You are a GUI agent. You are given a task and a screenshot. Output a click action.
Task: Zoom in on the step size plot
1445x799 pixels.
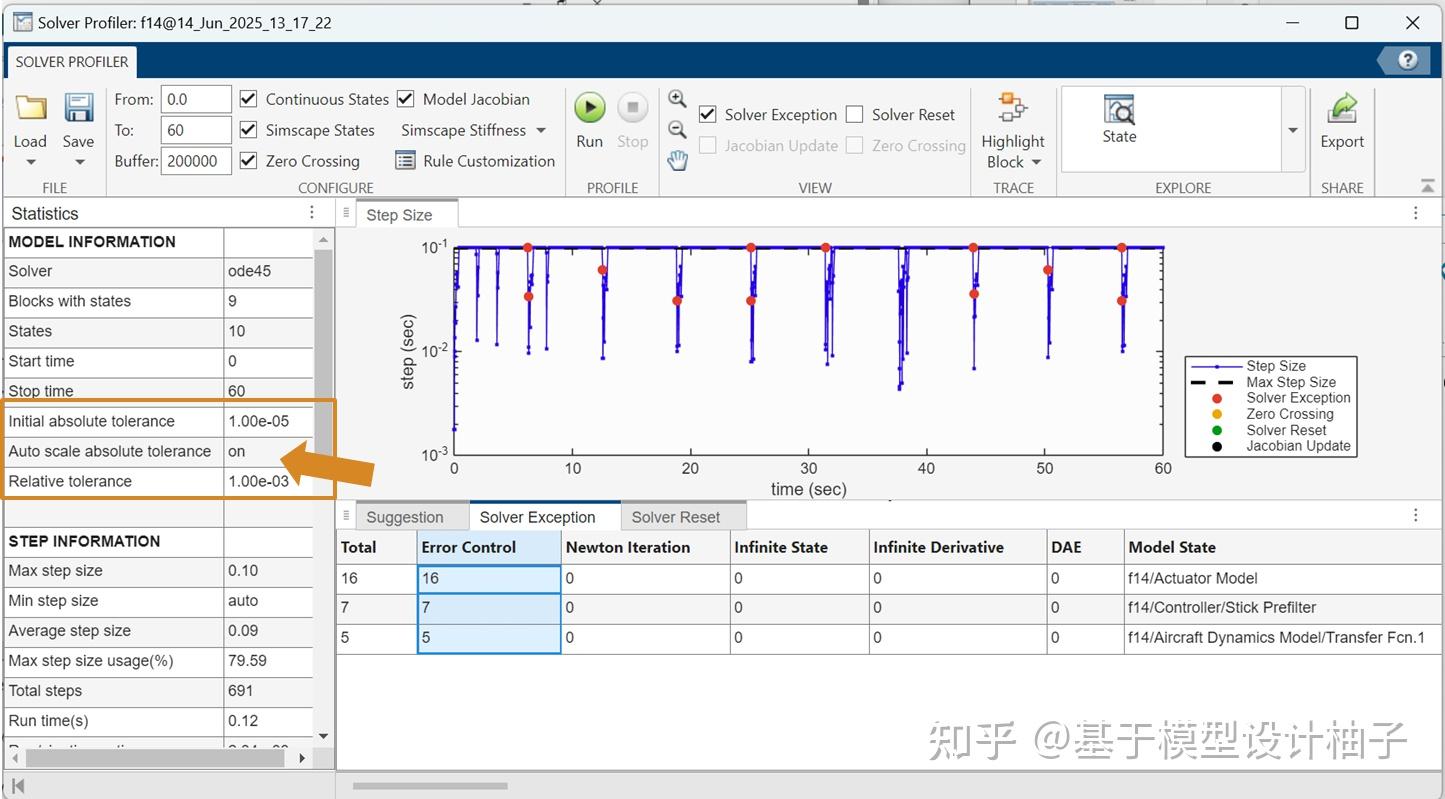tap(677, 99)
